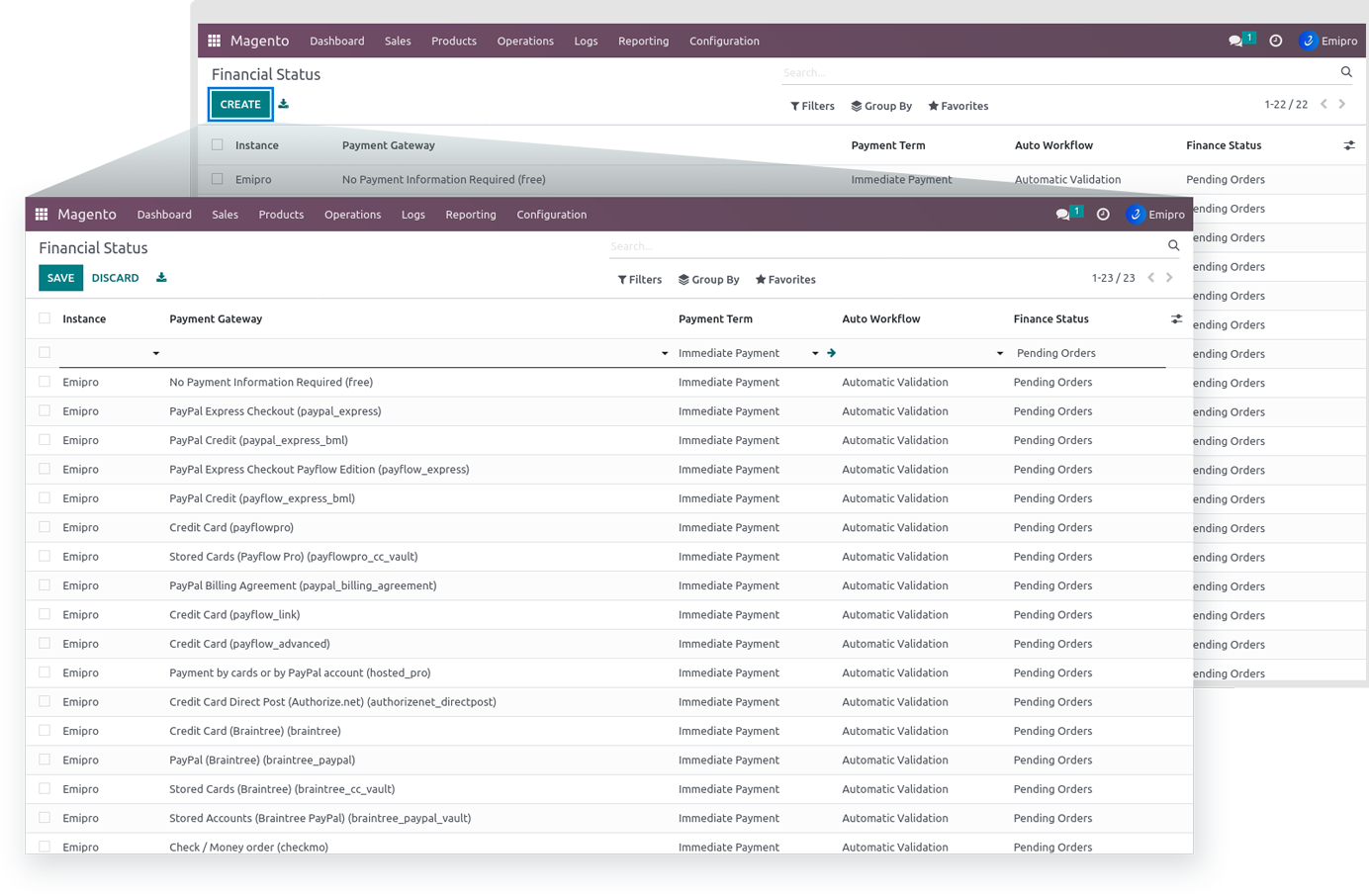The width and height of the screenshot is (1369, 896).
Task: Click the external link arrow beside Payment Term field
Action: click(832, 353)
